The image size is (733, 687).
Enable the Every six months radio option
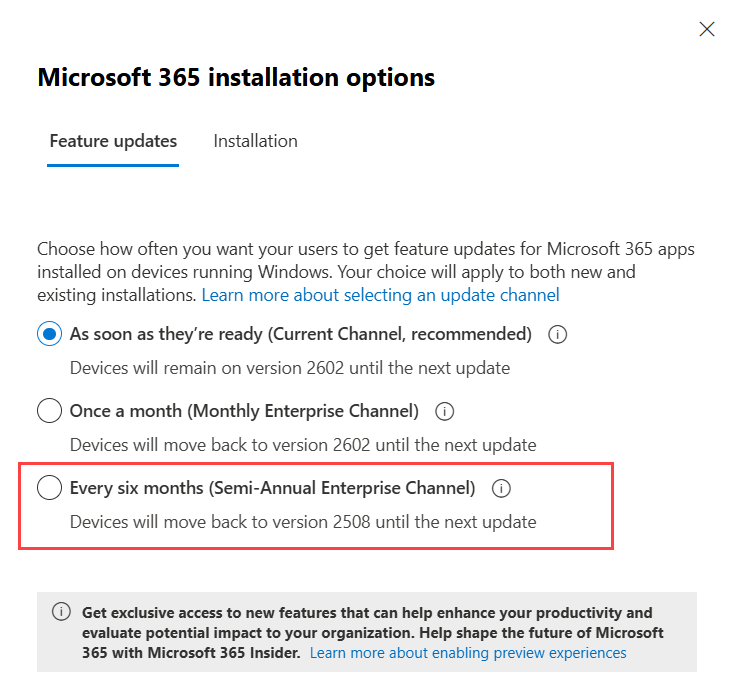pos(49,488)
